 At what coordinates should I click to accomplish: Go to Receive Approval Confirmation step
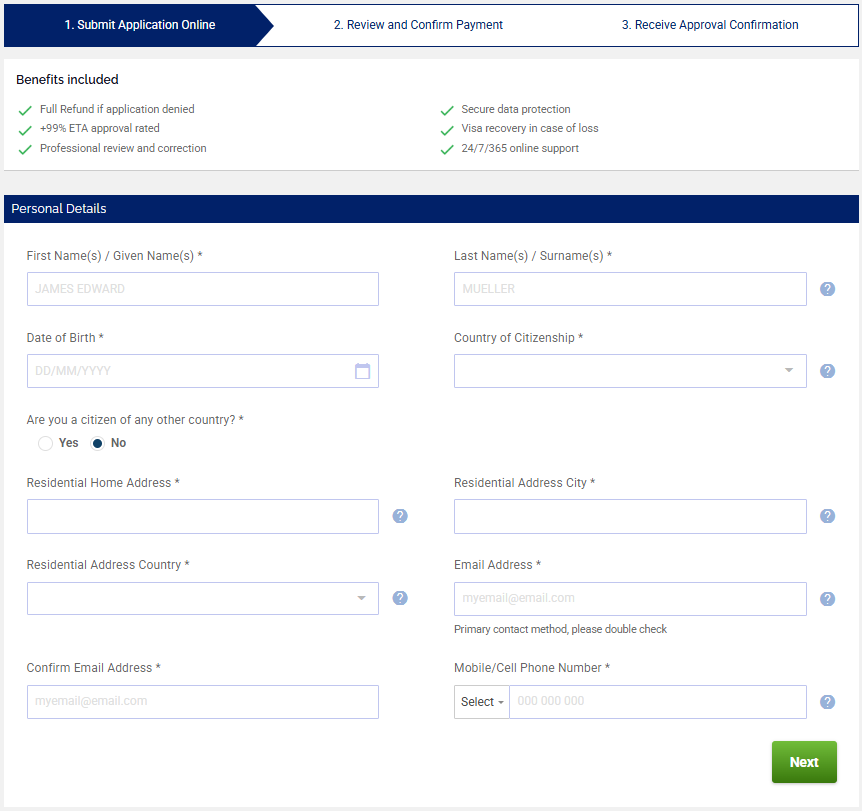tap(710, 25)
